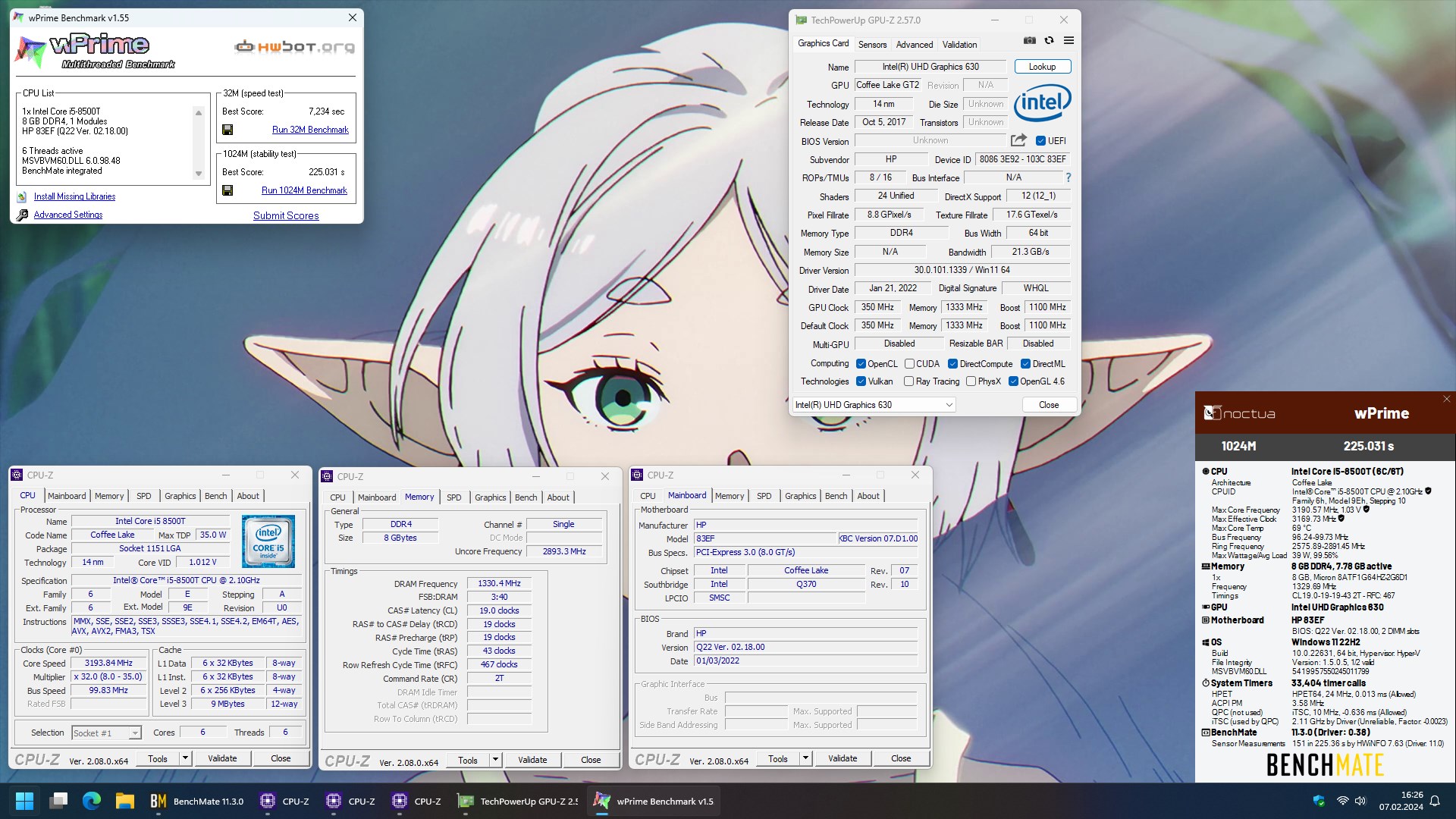This screenshot has width=1456, height=819.
Task: Click the DRAM Frequency 1330.4 MHz value
Action: tap(499, 584)
